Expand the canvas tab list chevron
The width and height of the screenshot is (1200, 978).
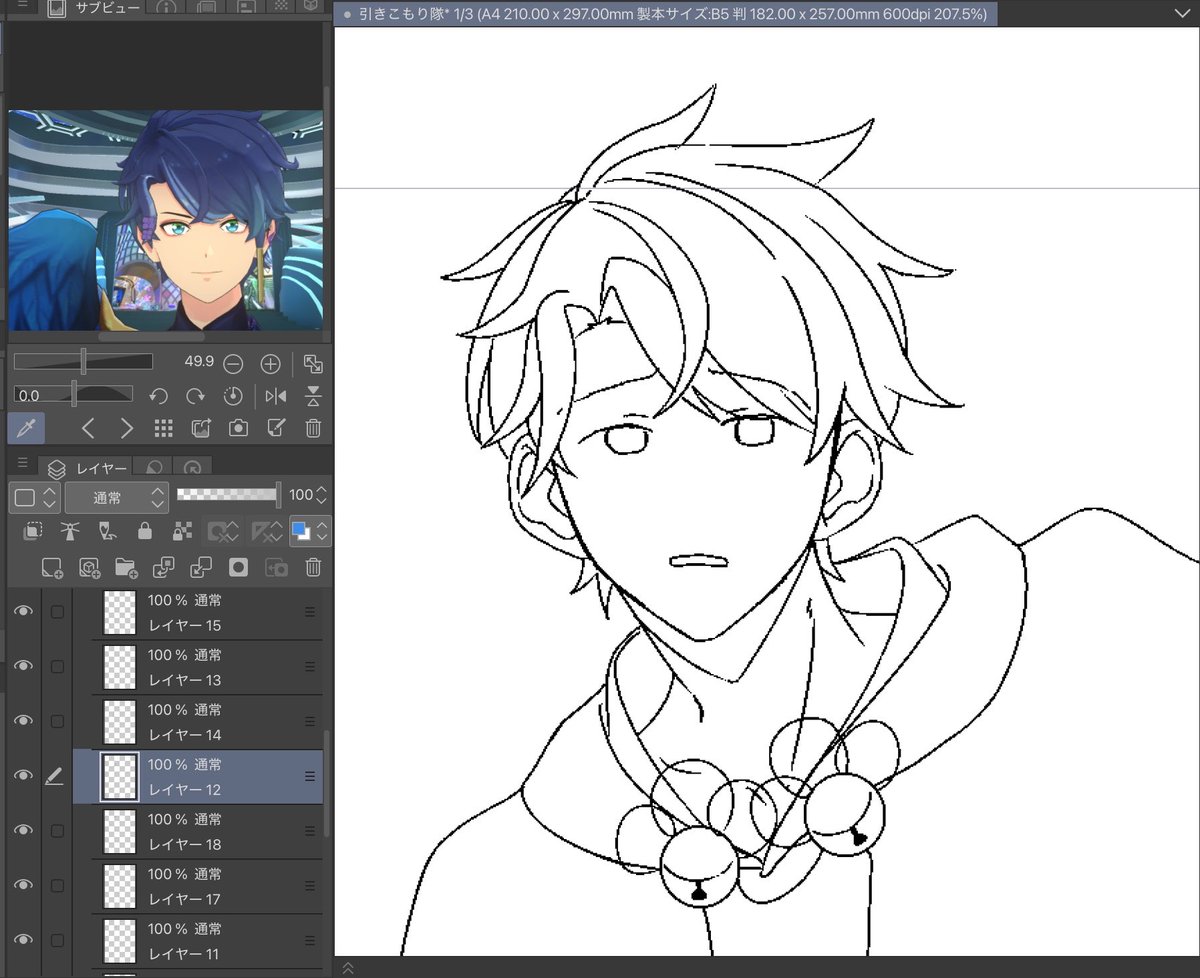tap(1183, 14)
